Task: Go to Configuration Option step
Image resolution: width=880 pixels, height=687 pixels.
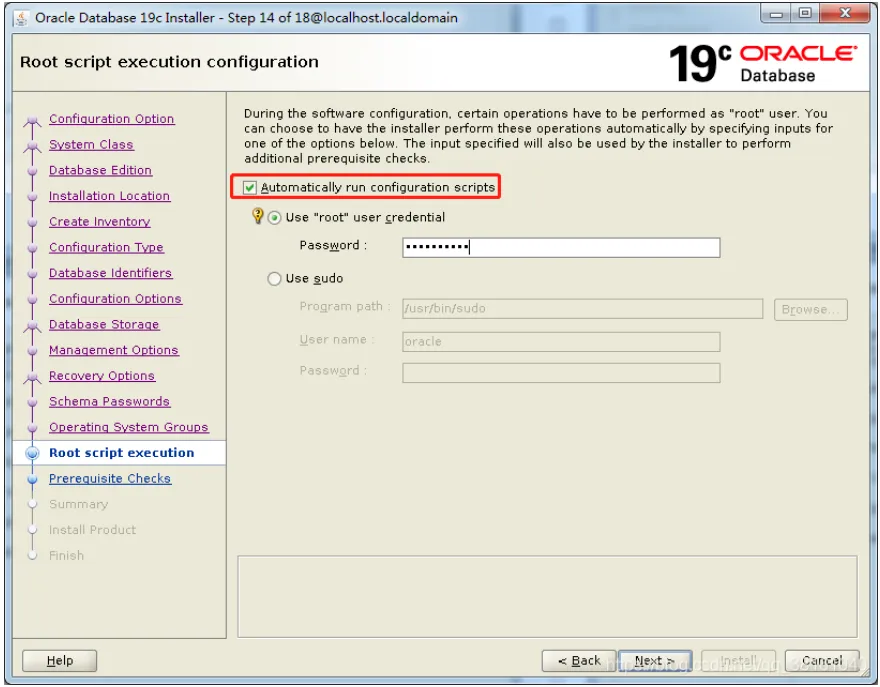Action: click(112, 119)
